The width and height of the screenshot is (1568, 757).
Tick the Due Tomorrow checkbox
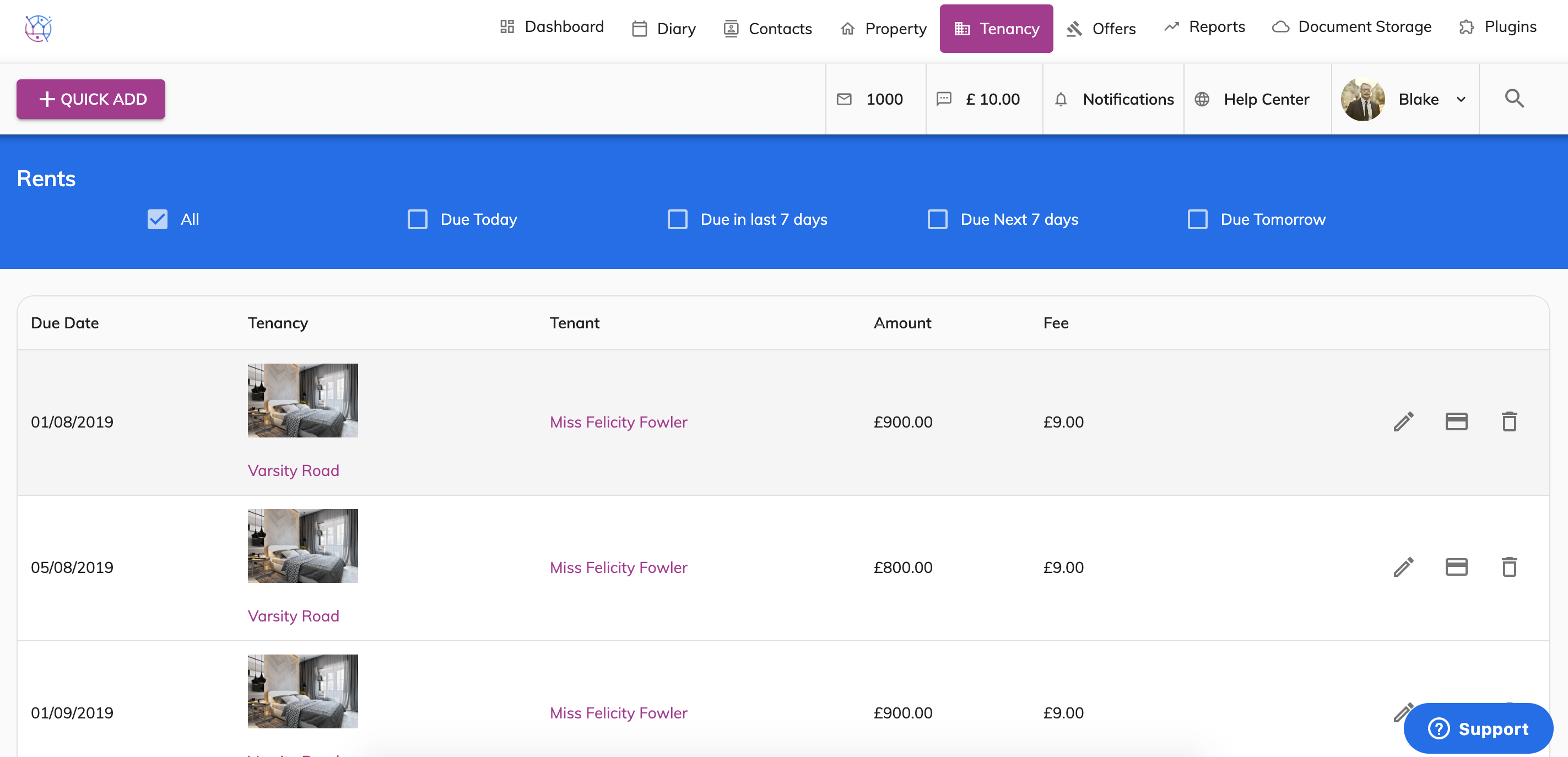(x=1197, y=219)
